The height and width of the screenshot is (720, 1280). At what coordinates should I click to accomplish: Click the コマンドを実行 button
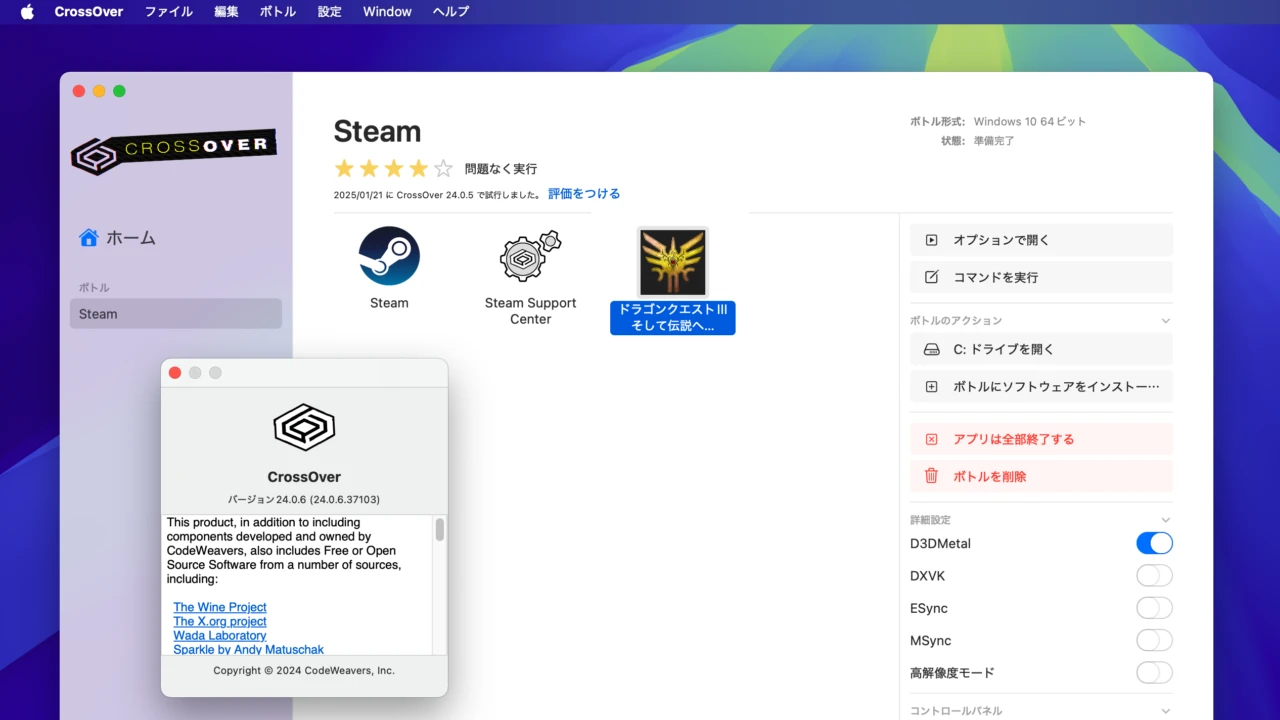coord(1041,277)
